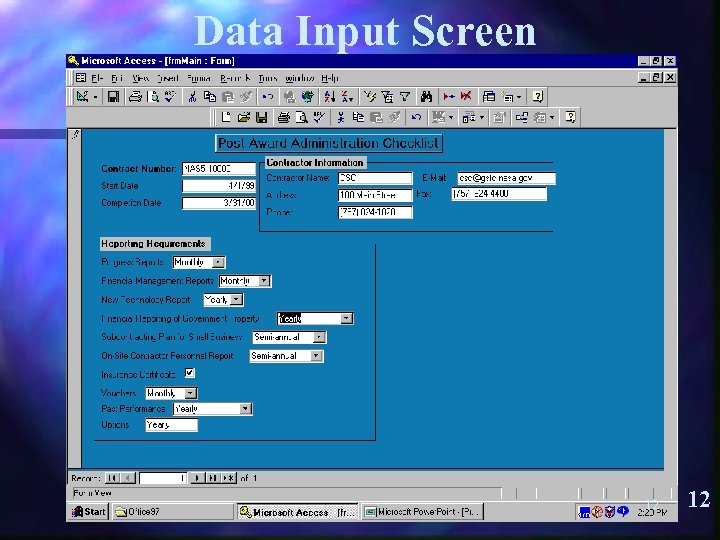
Task: Open the Past Performance dropdown
Action: tap(245, 409)
